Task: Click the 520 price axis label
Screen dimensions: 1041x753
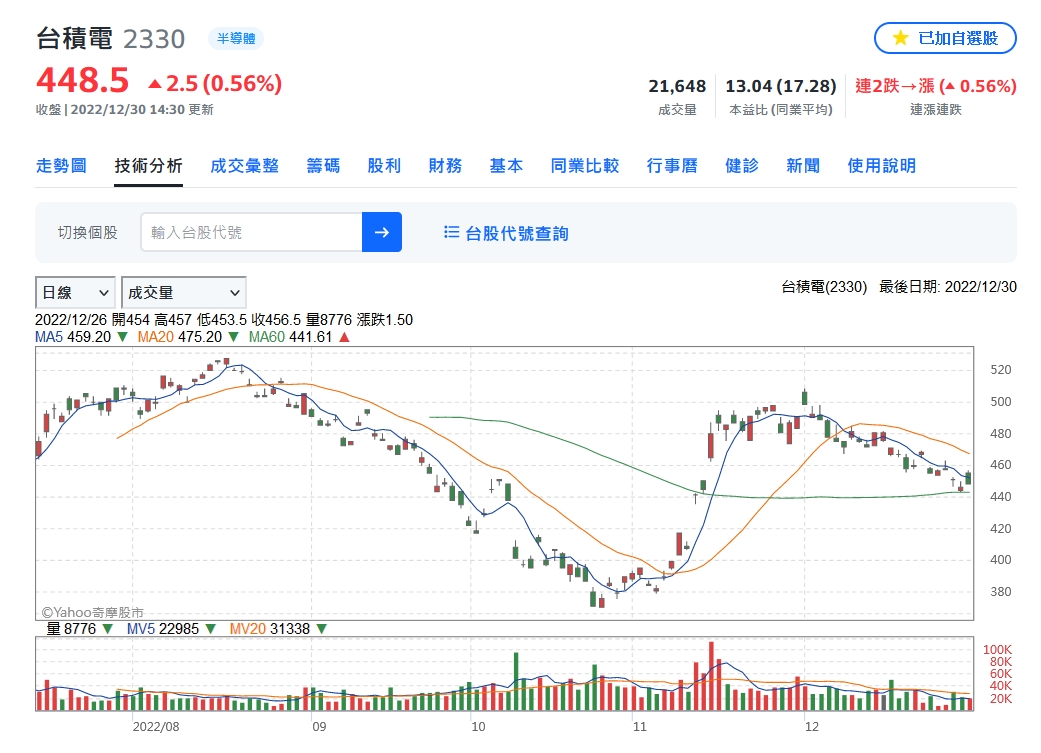Action: point(1001,370)
